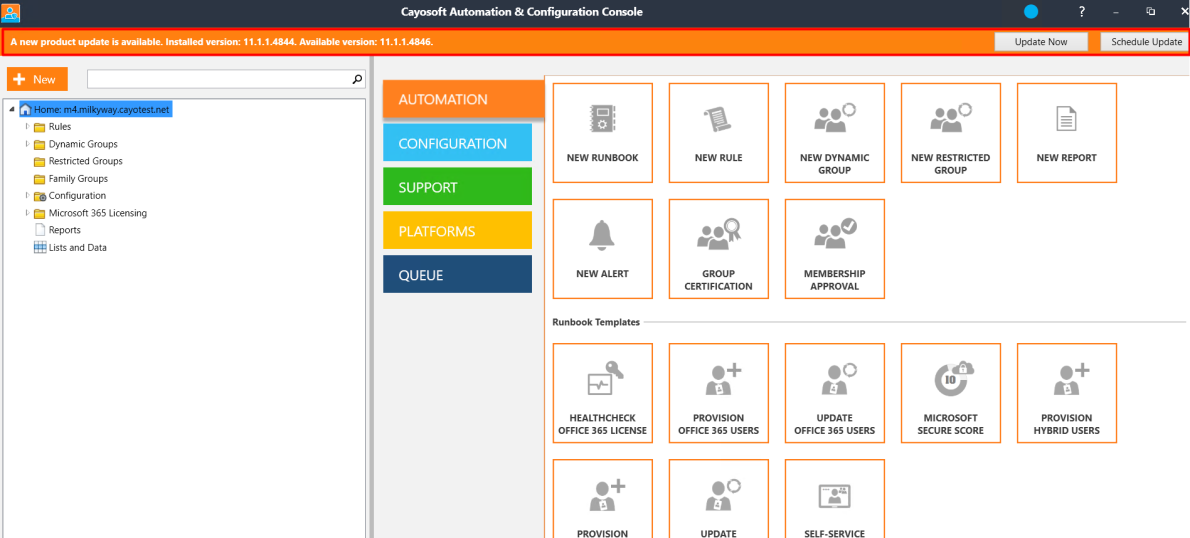Image resolution: width=1190 pixels, height=538 pixels.
Task: Click the Update Now button
Action: click(1041, 42)
